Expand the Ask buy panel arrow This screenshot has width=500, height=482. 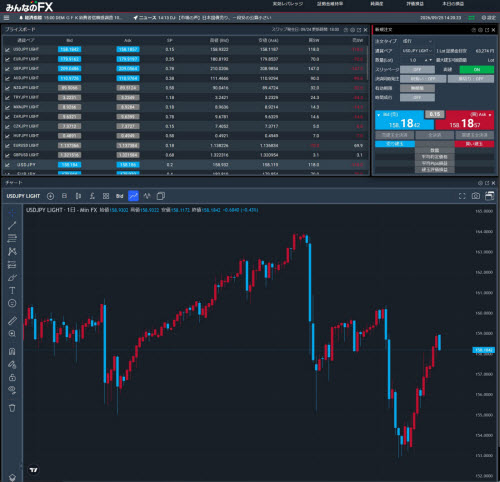(x=490, y=115)
